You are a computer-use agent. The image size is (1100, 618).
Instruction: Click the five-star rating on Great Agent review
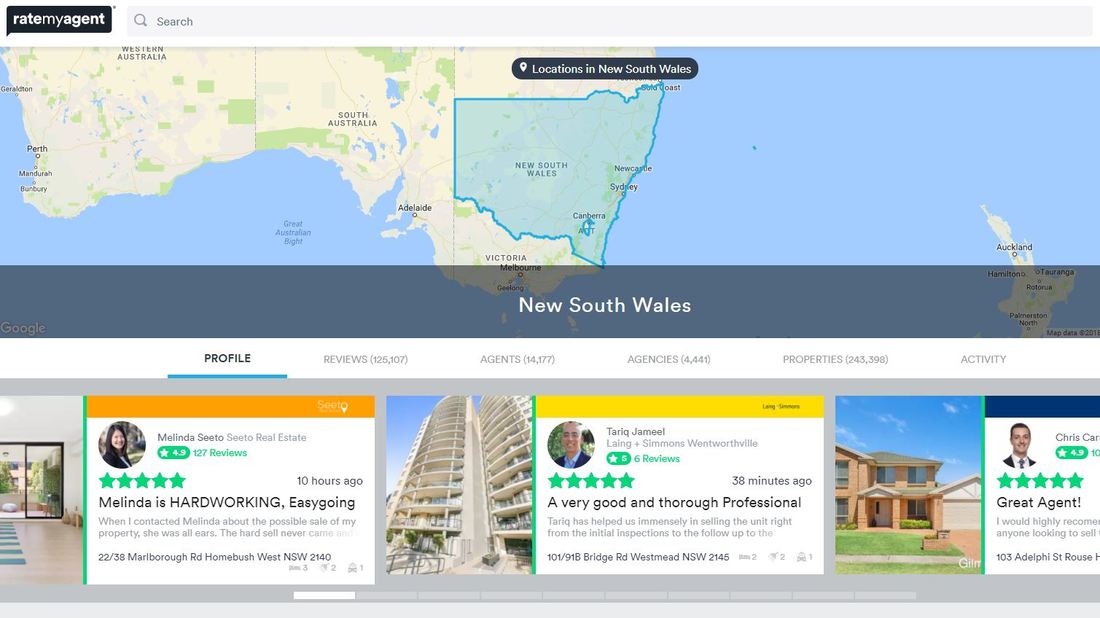coord(1040,481)
